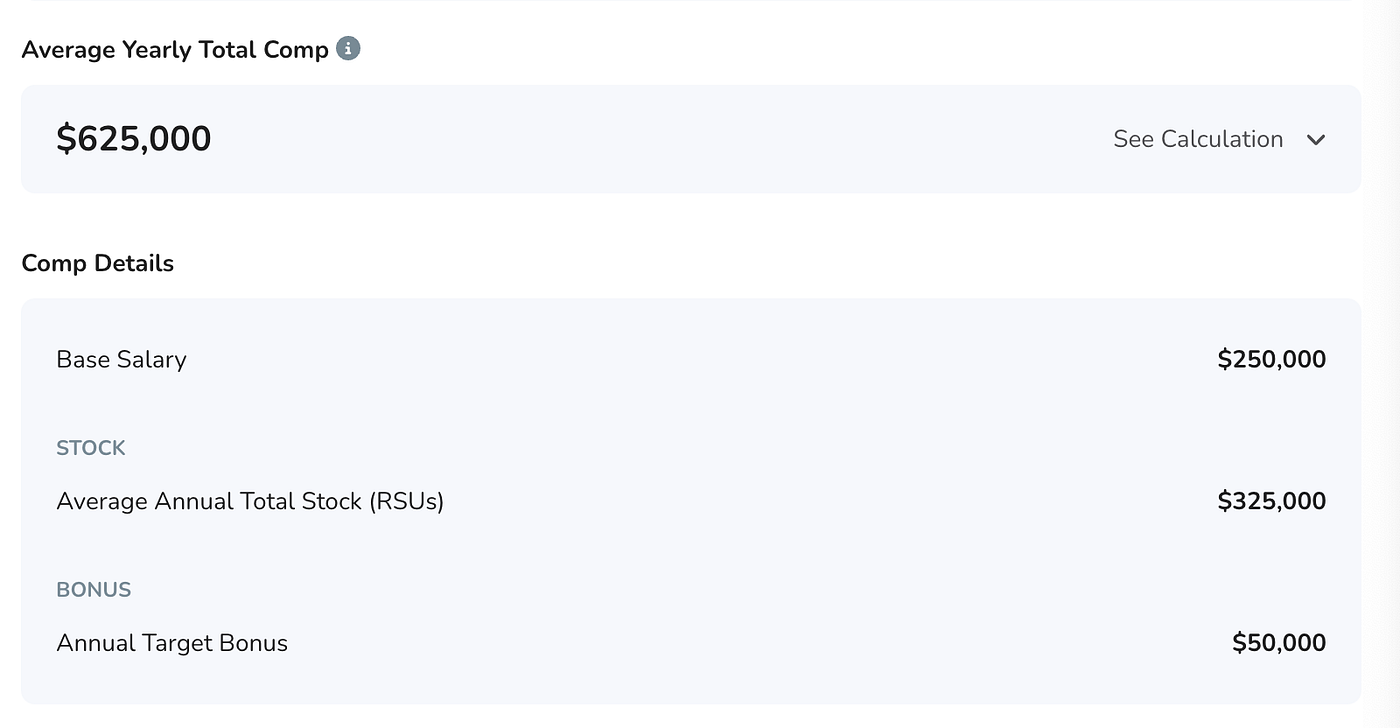The height and width of the screenshot is (728, 1400).
Task: Click inside the Comp Details card area
Action: pyautogui.click(x=691, y=501)
